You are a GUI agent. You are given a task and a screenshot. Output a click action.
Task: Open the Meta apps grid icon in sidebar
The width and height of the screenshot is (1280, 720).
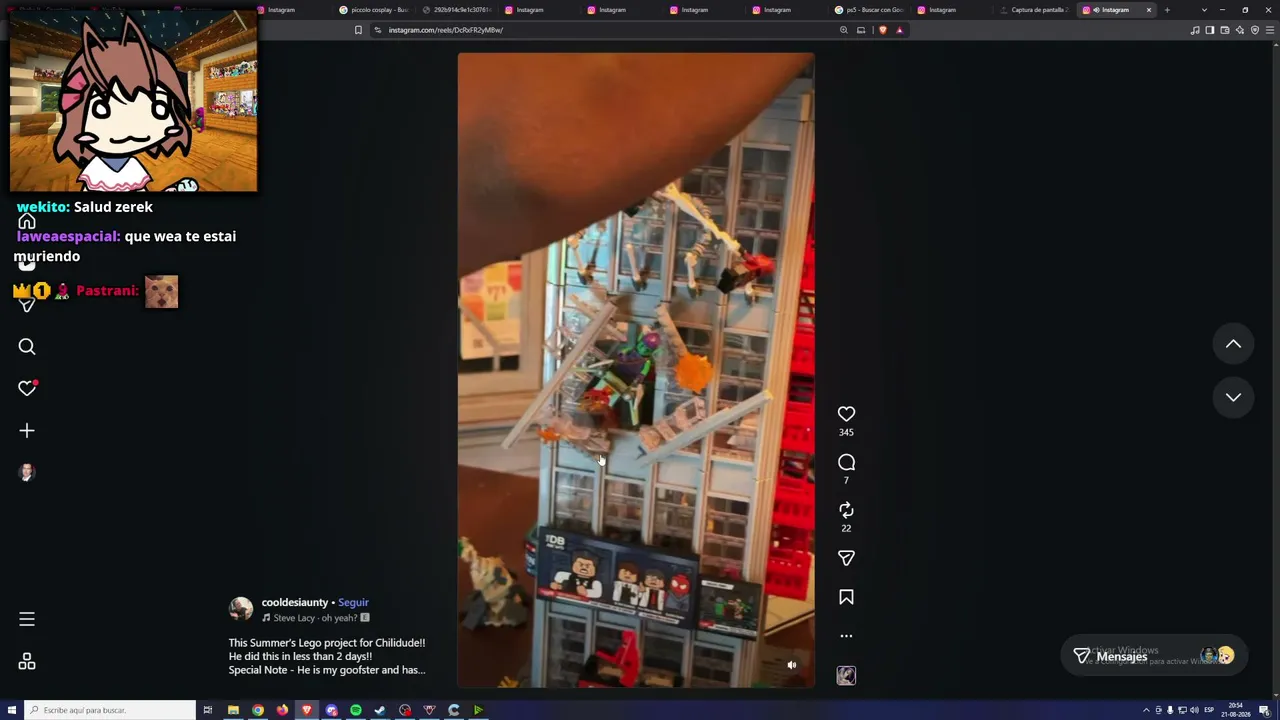pyautogui.click(x=27, y=662)
